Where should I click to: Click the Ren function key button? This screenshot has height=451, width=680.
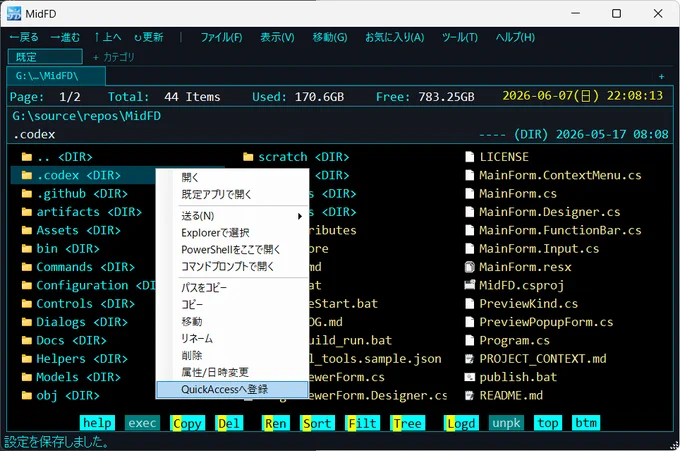[x=275, y=423]
